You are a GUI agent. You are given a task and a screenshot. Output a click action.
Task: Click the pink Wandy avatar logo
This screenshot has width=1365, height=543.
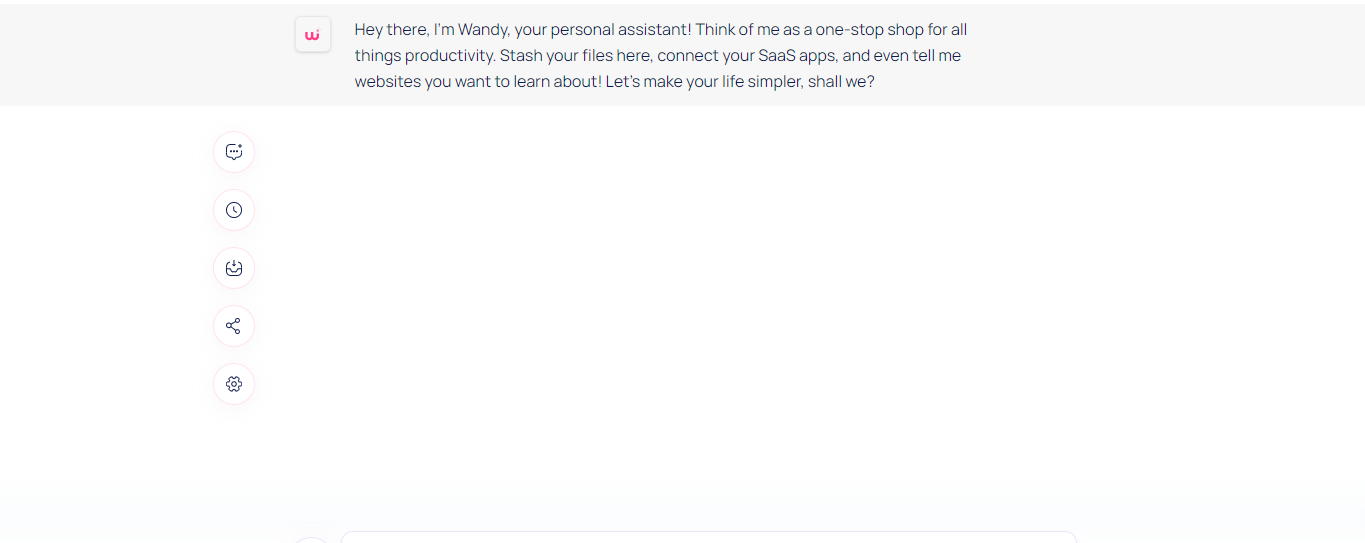point(313,35)
